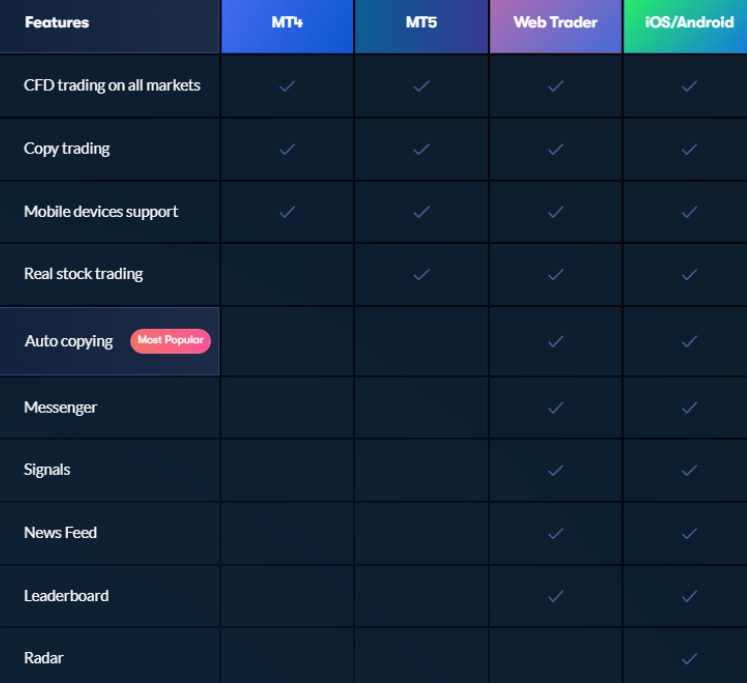Open the Web Trader column header
The width and height of the screenshot is (747, 683).
[x=555, y=22]
